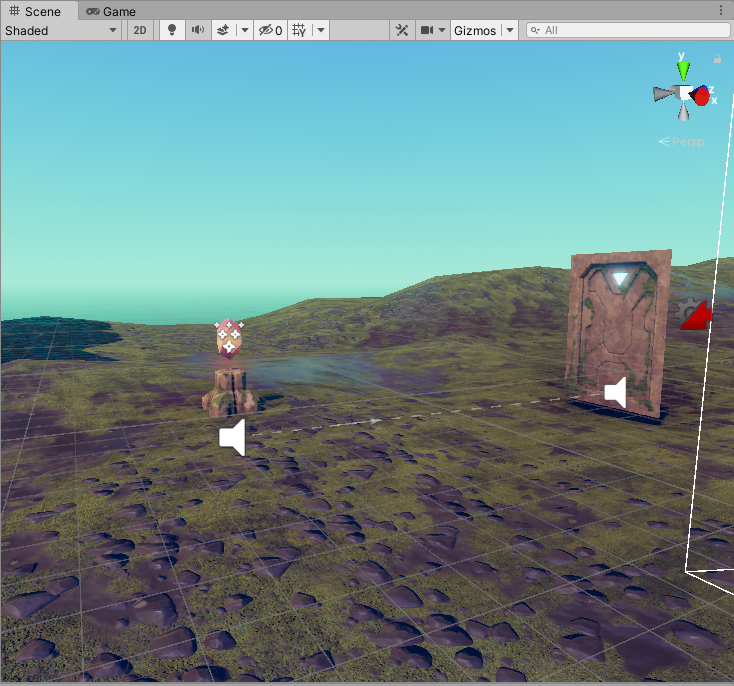Select the audio source gizmo near pedestal

pyautogui.click(x=233, y=437)
